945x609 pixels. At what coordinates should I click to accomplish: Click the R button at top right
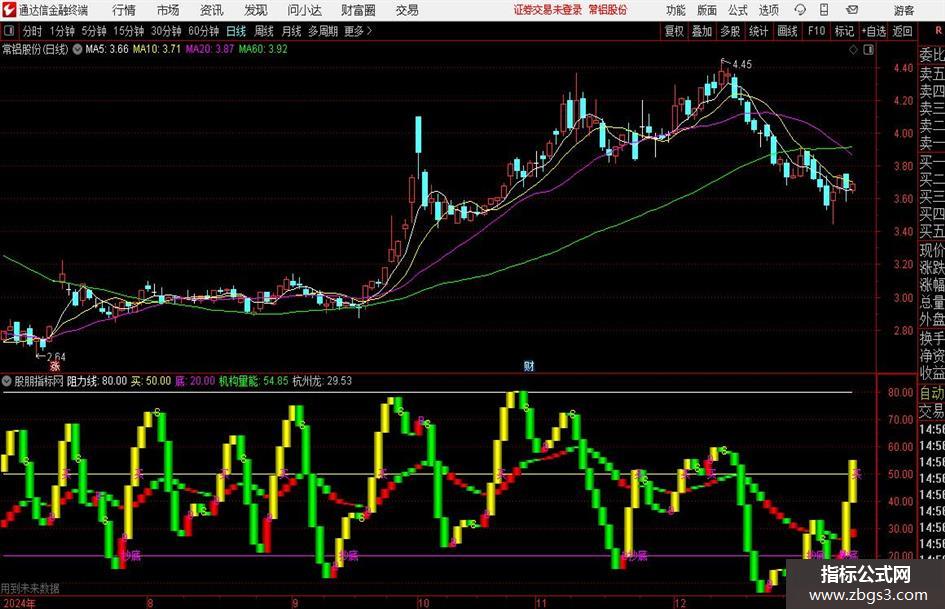939,31
